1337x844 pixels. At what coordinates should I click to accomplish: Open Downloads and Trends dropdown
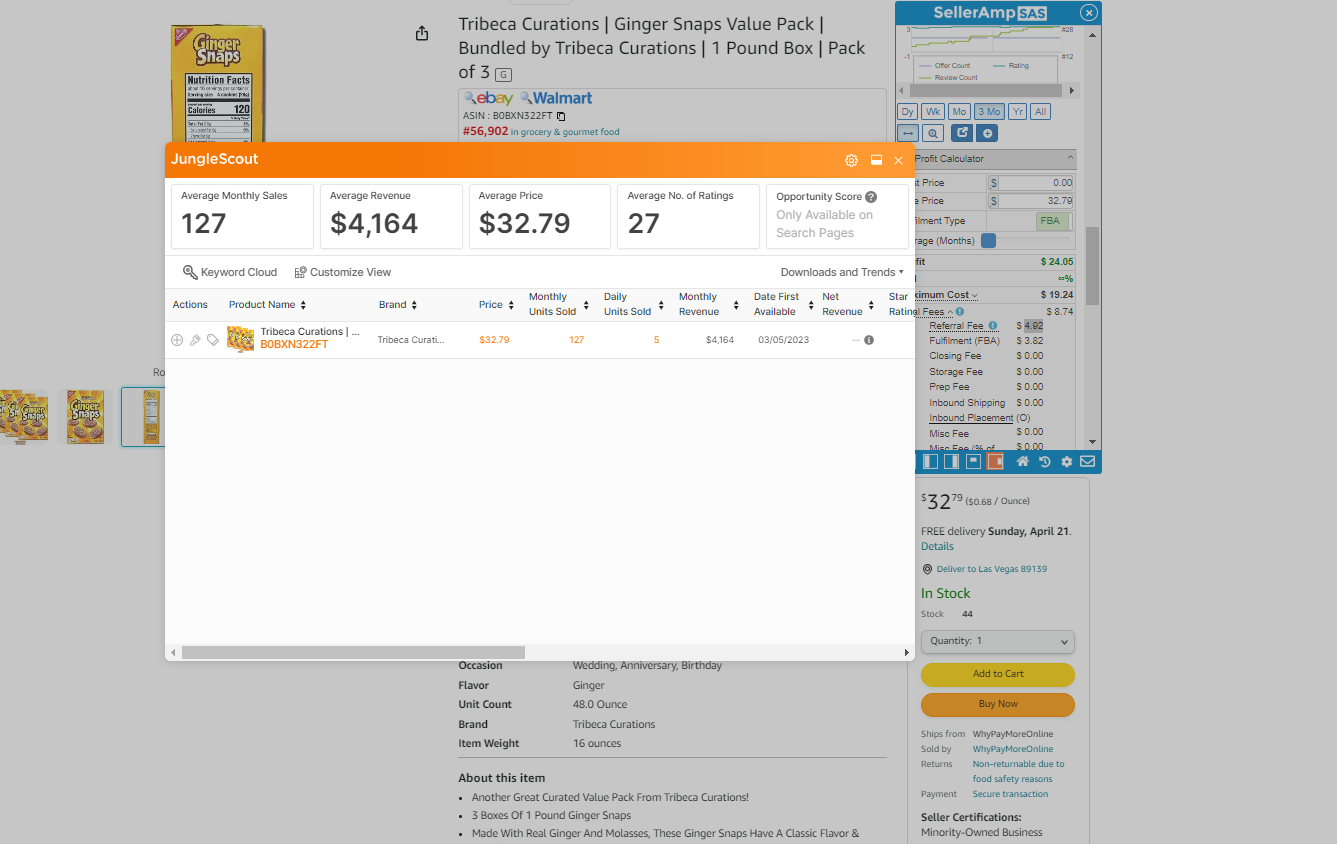tap(842, 272)
